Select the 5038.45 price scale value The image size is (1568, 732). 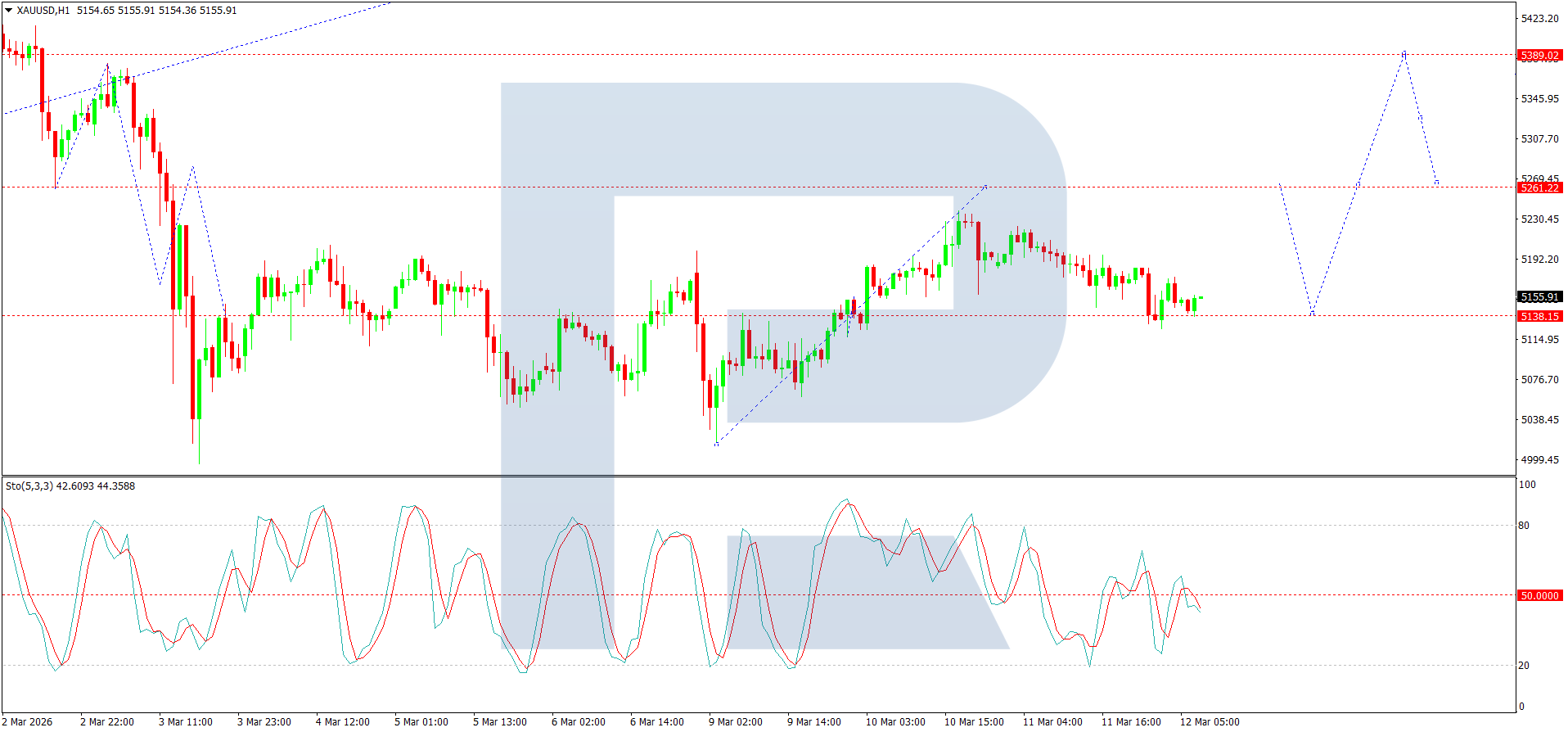[x=1539, y=420]
